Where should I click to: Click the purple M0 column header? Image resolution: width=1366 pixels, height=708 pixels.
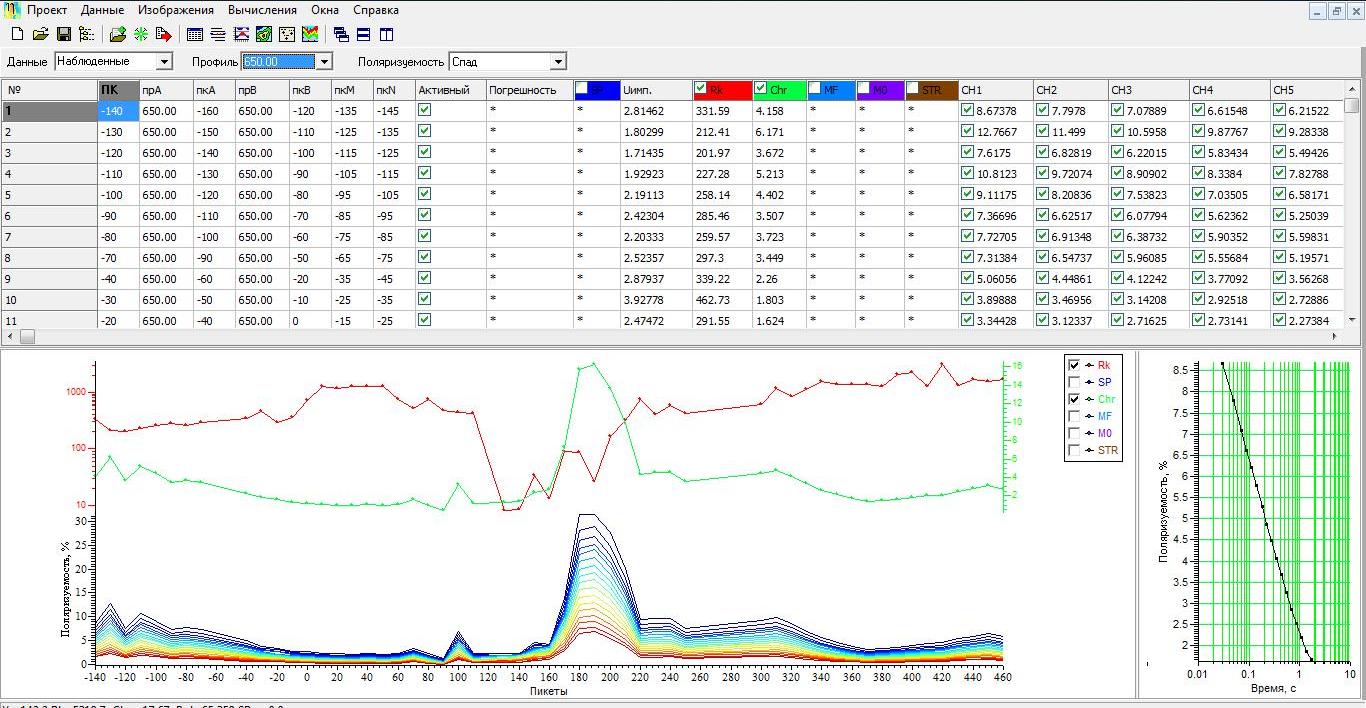[880, 90]
